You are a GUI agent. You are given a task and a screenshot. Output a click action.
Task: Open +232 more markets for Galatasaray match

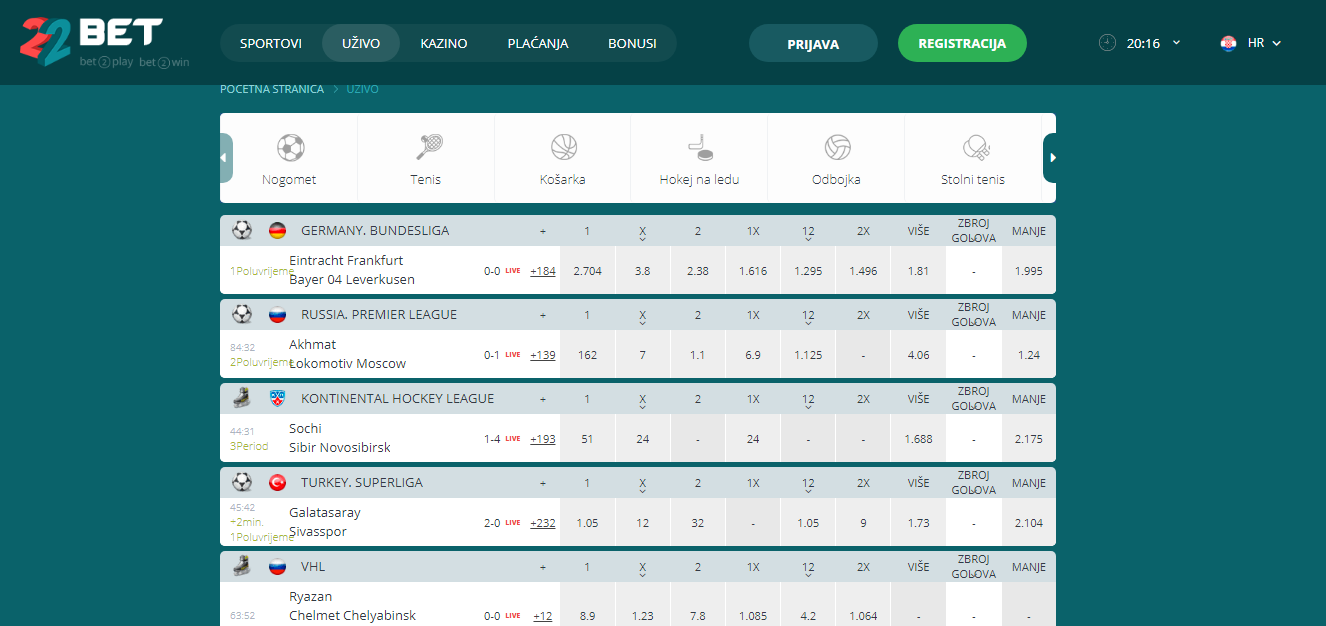point(543,523)
